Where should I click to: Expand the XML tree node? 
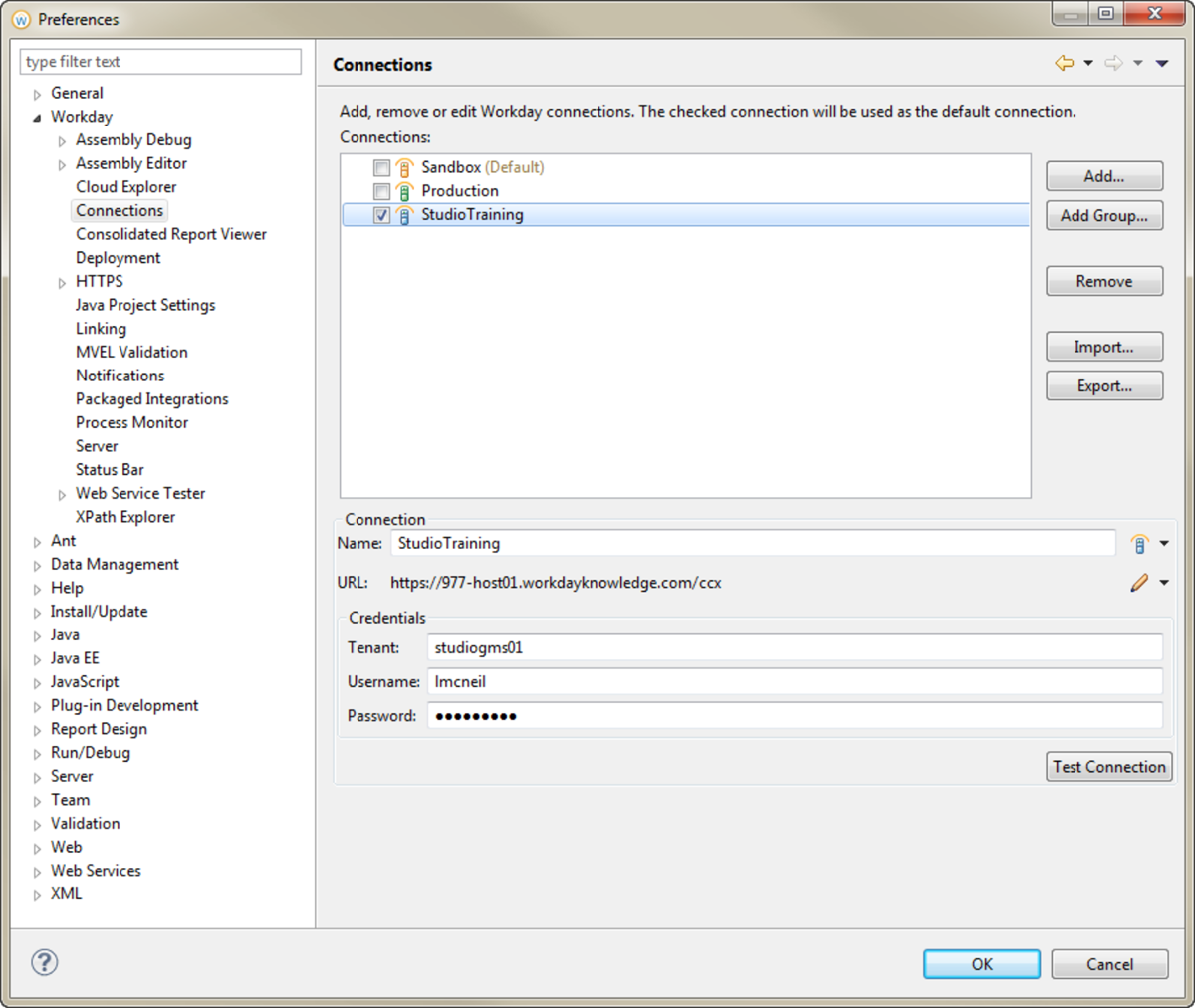(37, 894)
